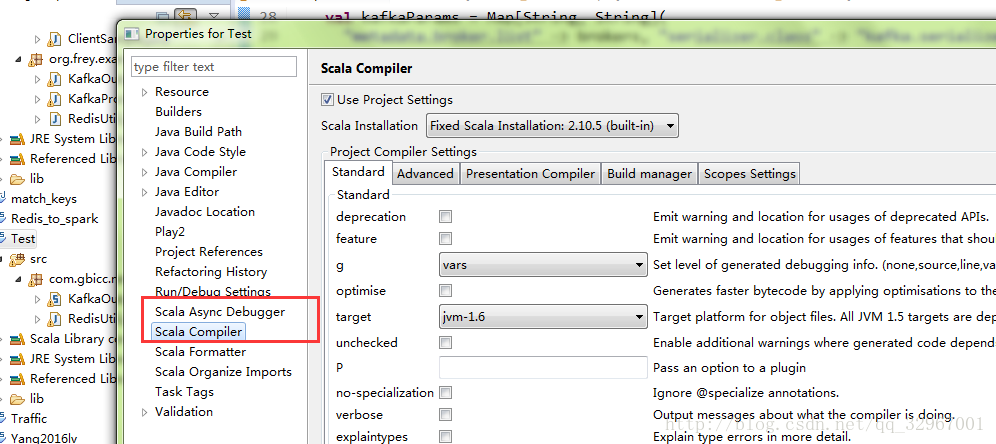Click the P plugin option field
The image size is (996, 444).
coord(543,367)
